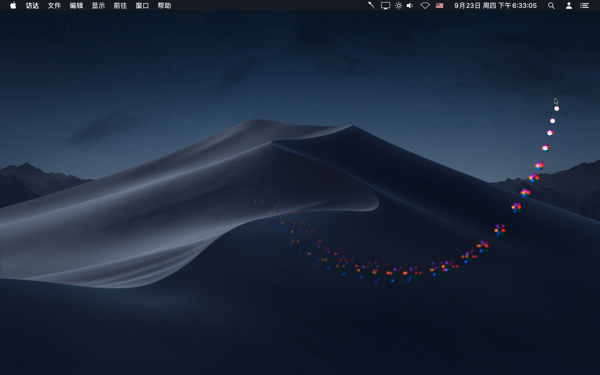Screen dimensions: 600x375
Task: Open the 访达 (Finder) menu
Action: (32, 5)
